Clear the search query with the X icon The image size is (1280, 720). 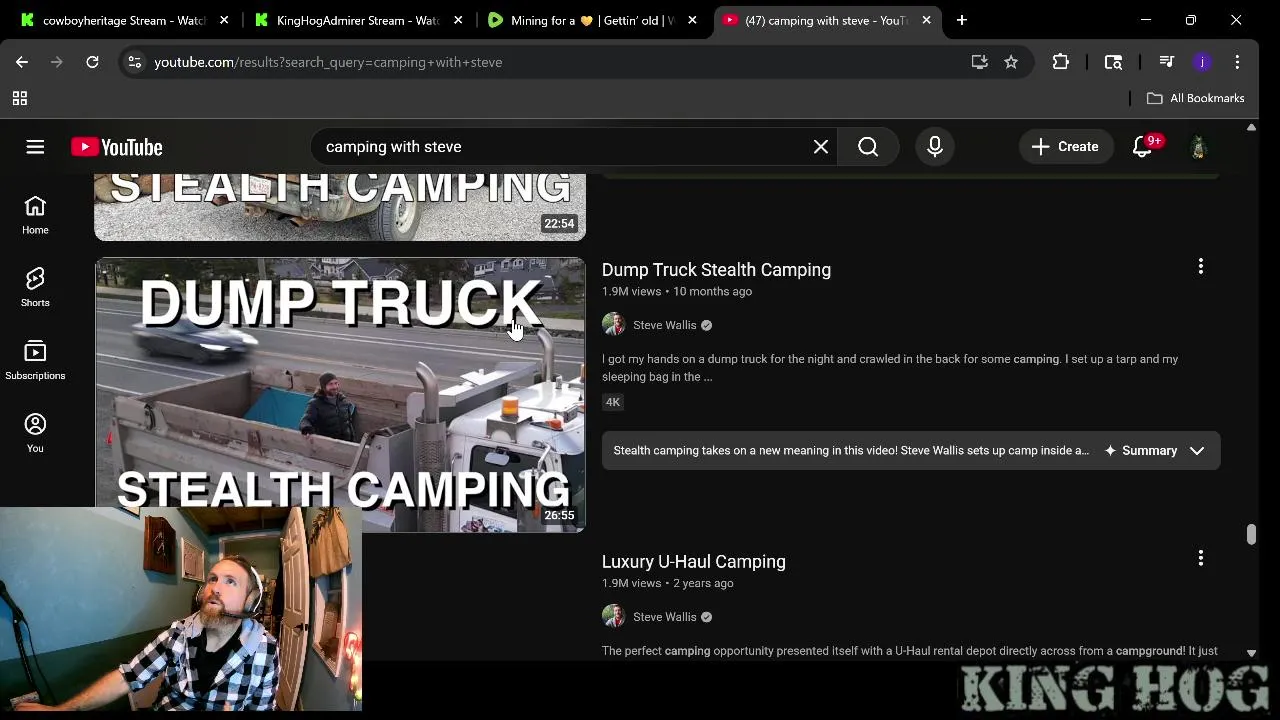(821, 147)
